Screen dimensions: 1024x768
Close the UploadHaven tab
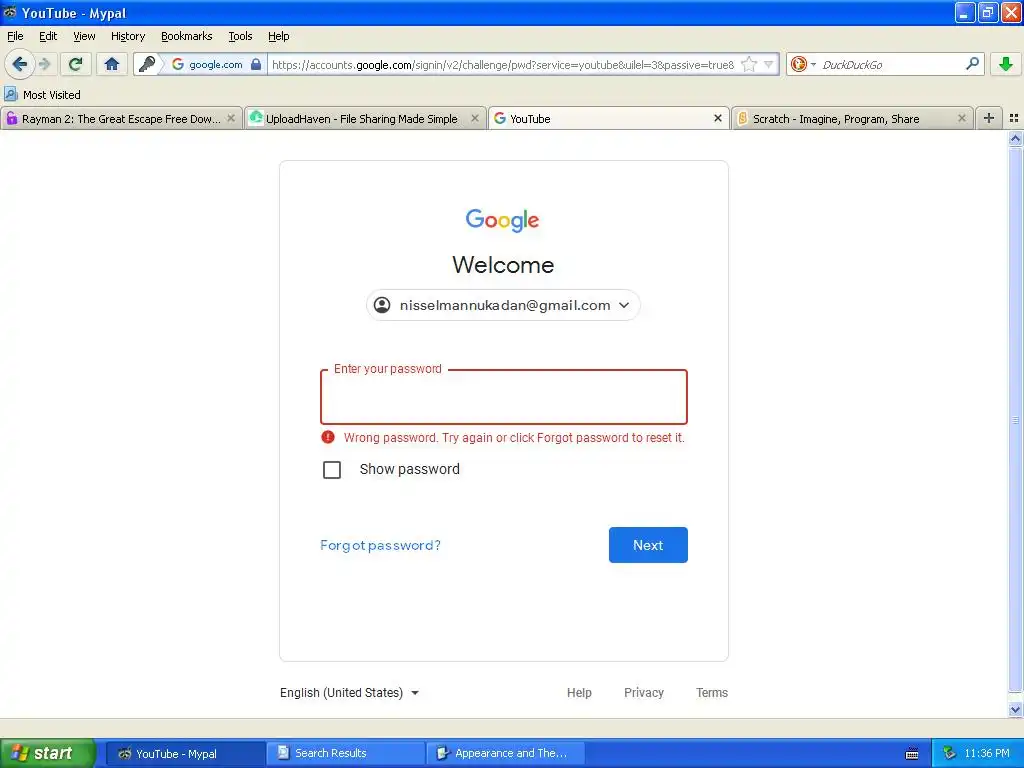tap(475, 118)
